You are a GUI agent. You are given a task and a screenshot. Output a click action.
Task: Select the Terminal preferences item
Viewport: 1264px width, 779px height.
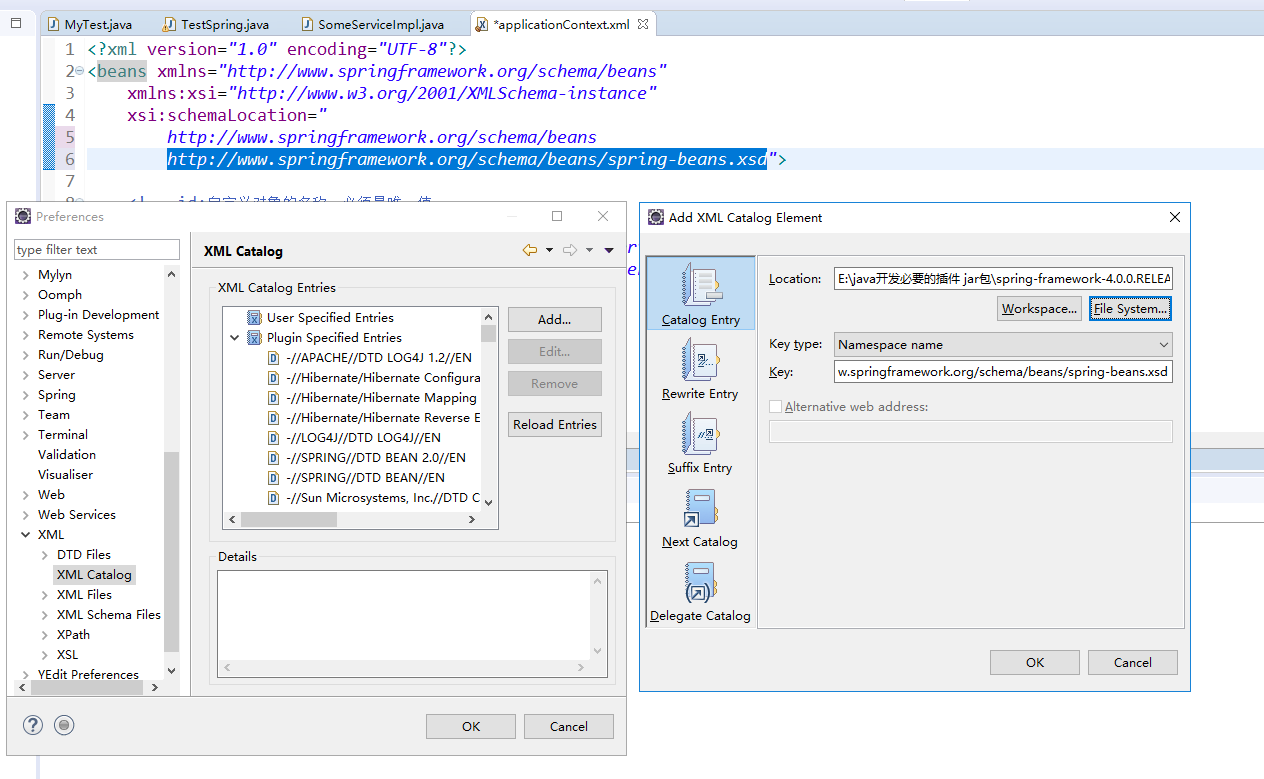[x=63, y=434]
